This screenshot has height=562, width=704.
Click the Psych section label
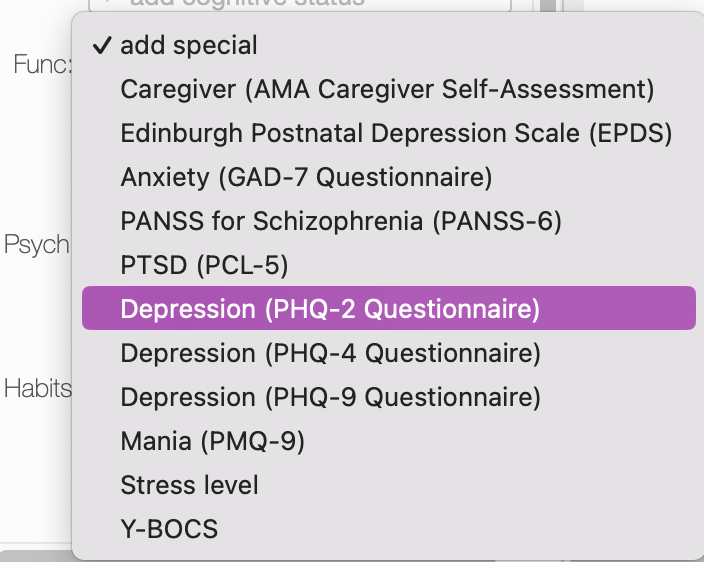(36, 244)
